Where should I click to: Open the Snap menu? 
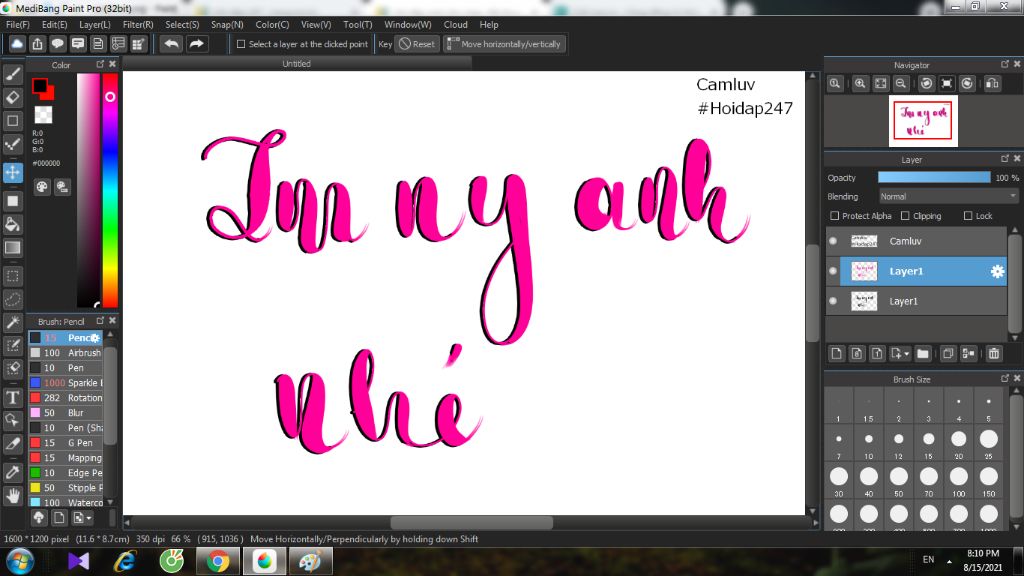[x=227, y=24]
